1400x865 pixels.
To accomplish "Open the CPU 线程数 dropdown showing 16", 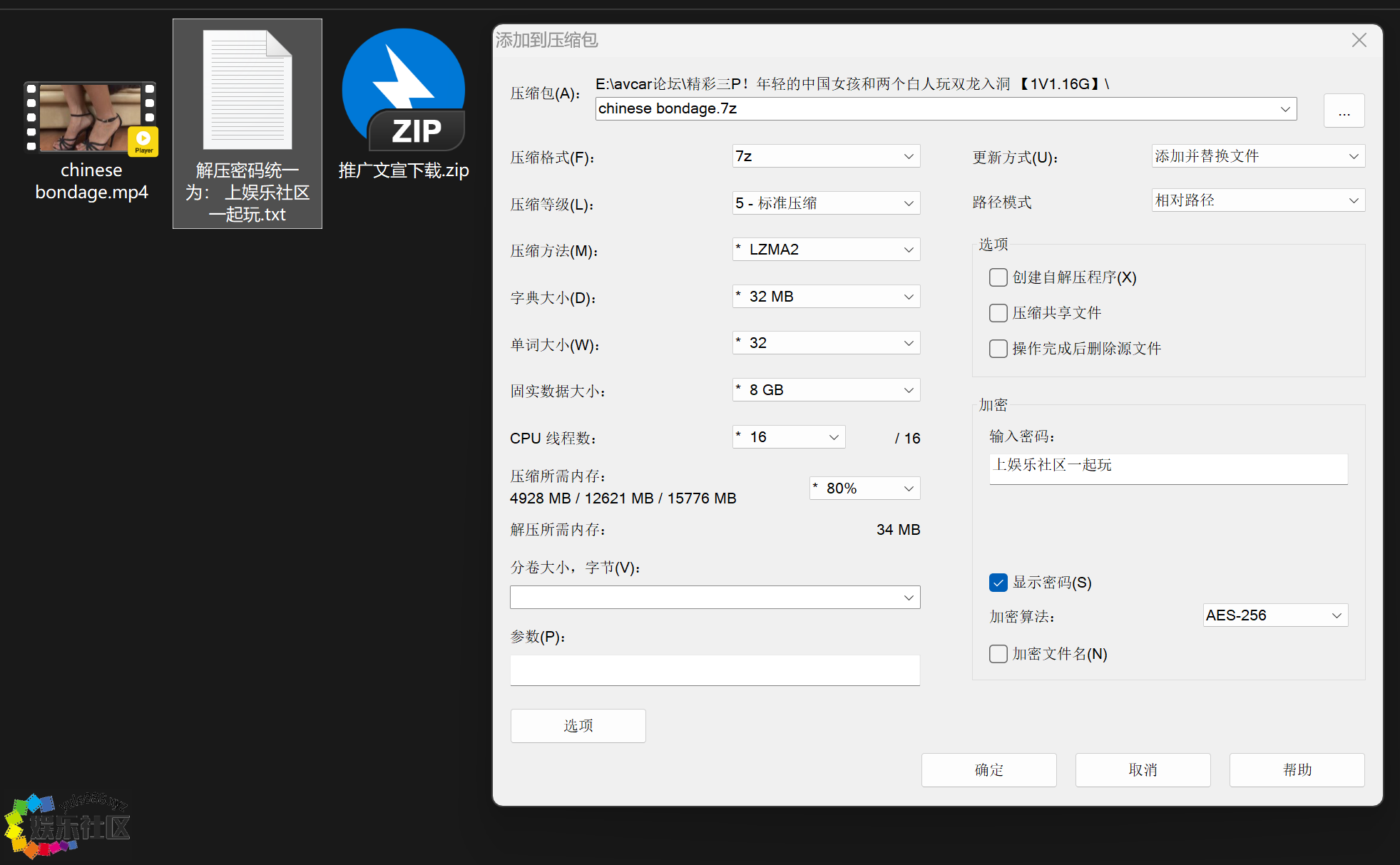I will [x=789, y=437].
